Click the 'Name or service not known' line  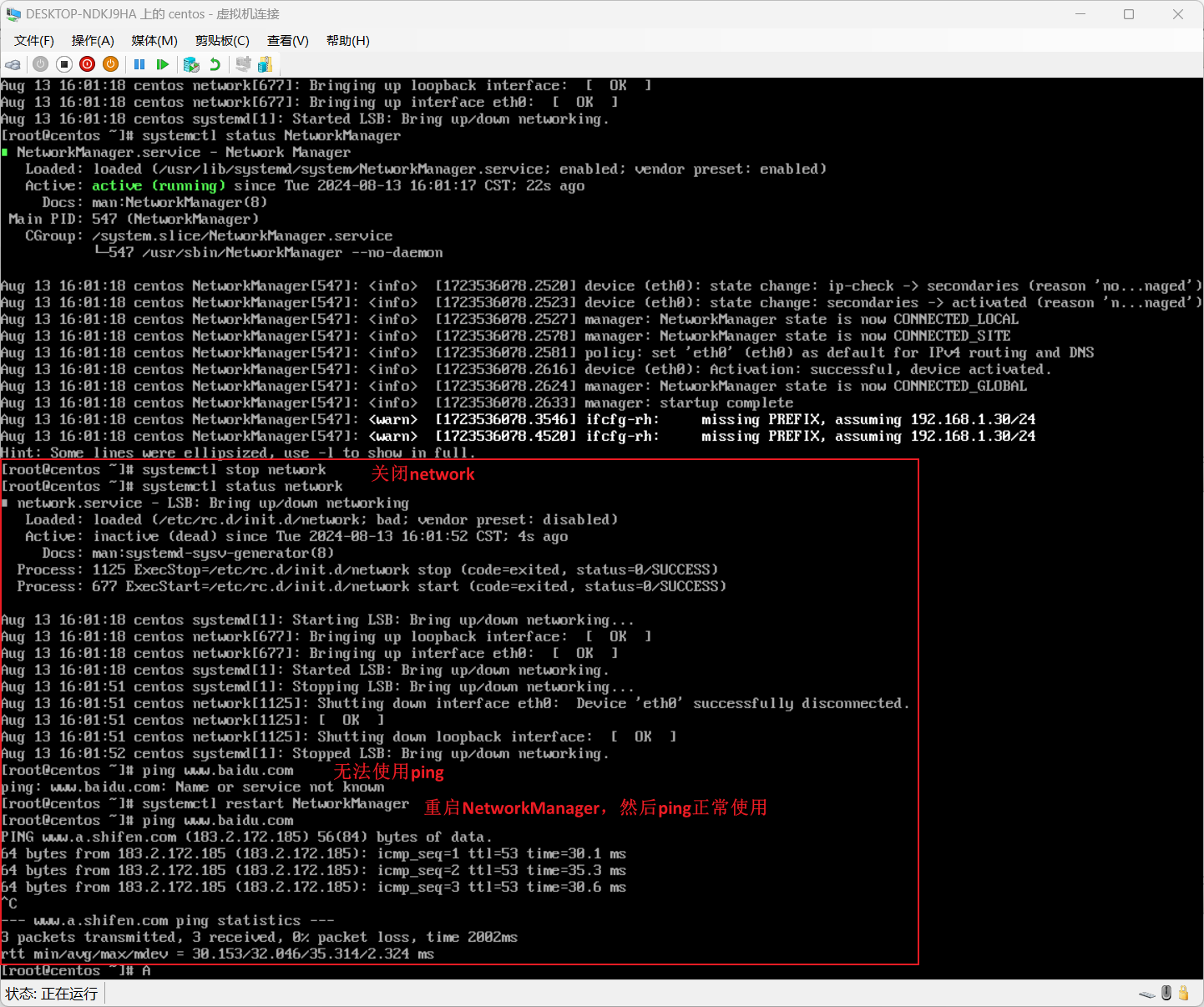pos(193,787)
